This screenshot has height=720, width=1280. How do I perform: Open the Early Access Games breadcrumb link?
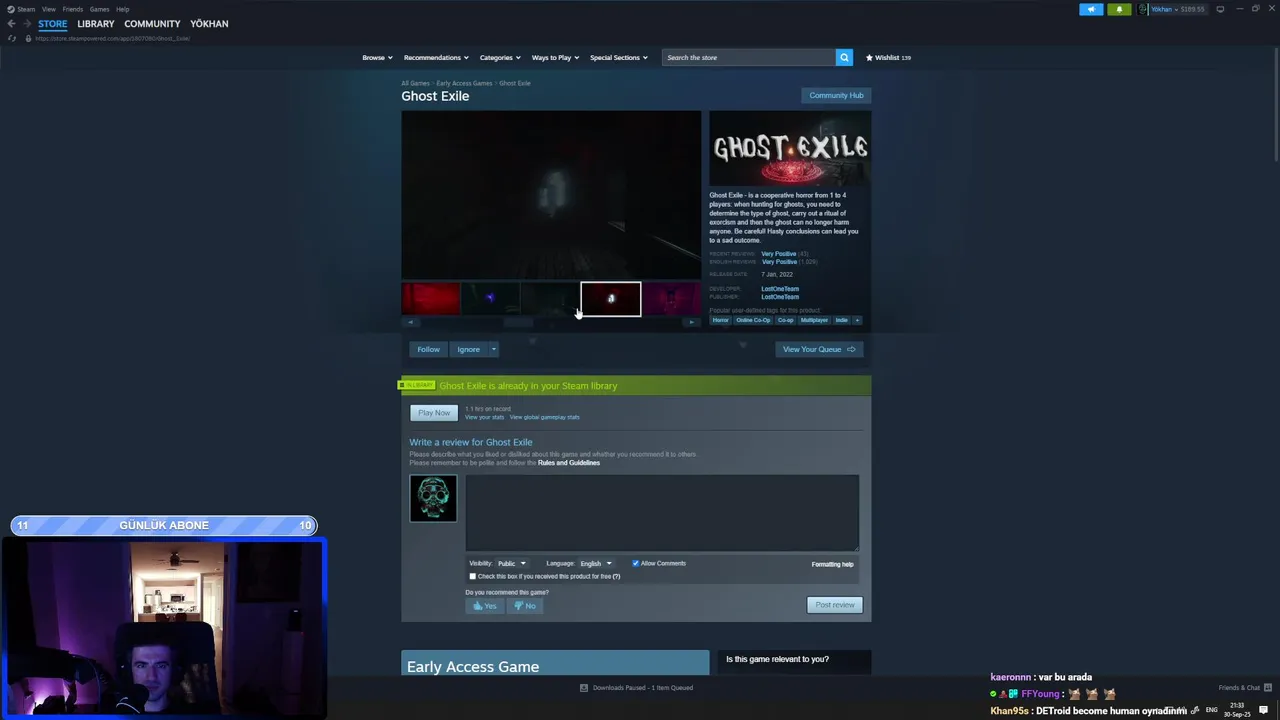click(464, 83)
